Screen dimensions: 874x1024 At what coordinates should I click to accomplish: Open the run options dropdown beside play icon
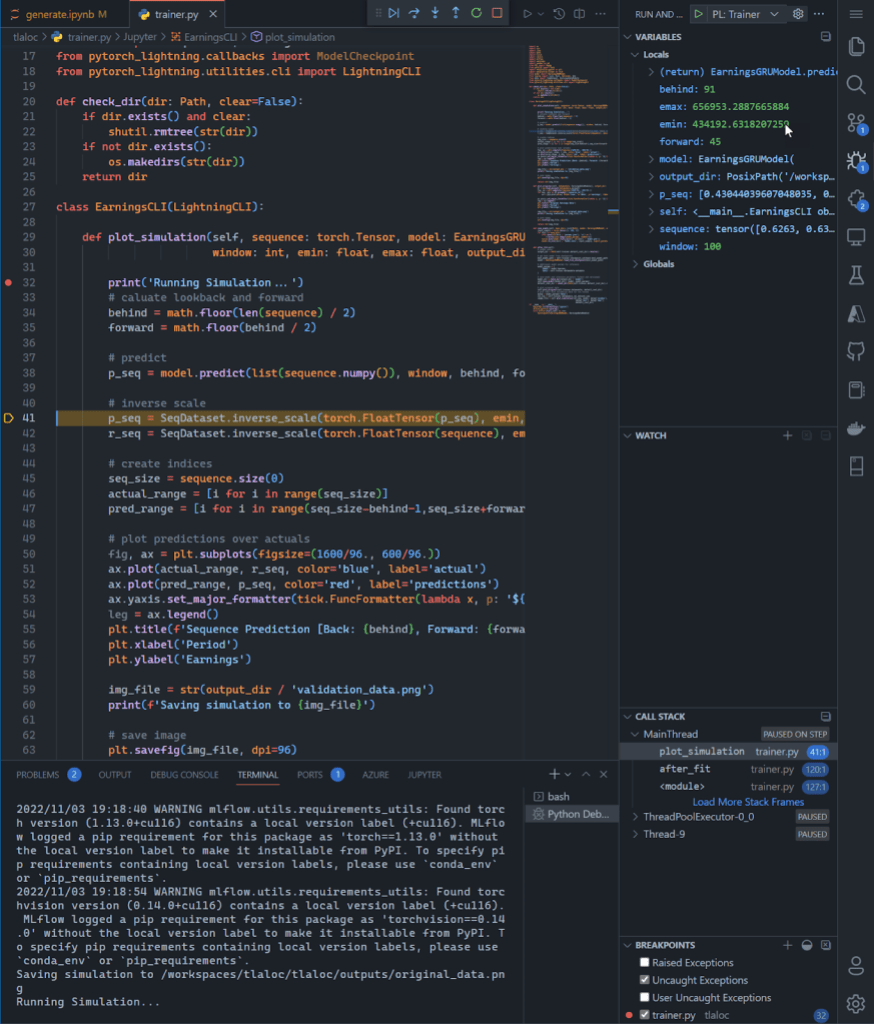click(x=541, y=14)
